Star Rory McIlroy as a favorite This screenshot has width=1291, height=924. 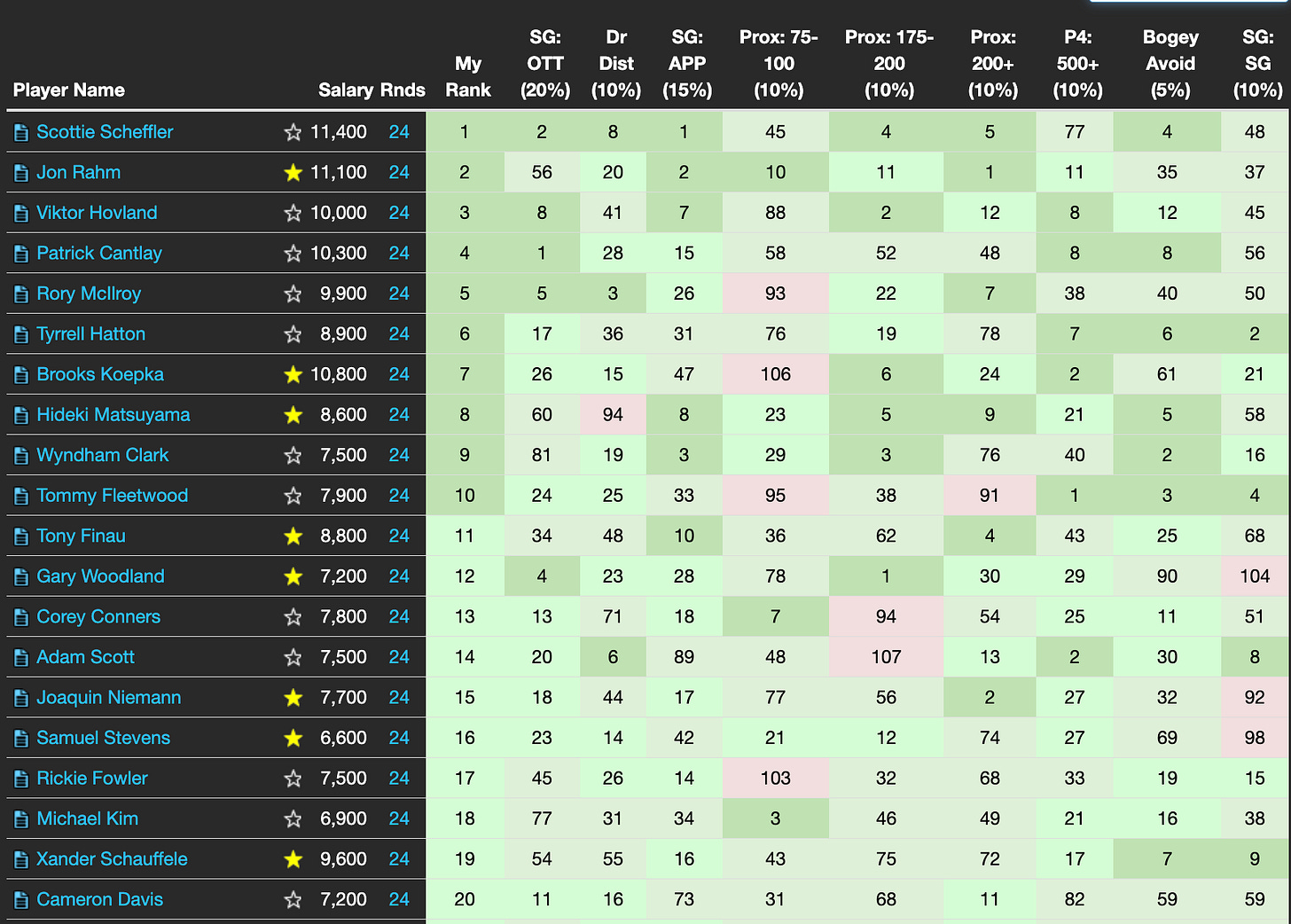(x=293, y=294)
